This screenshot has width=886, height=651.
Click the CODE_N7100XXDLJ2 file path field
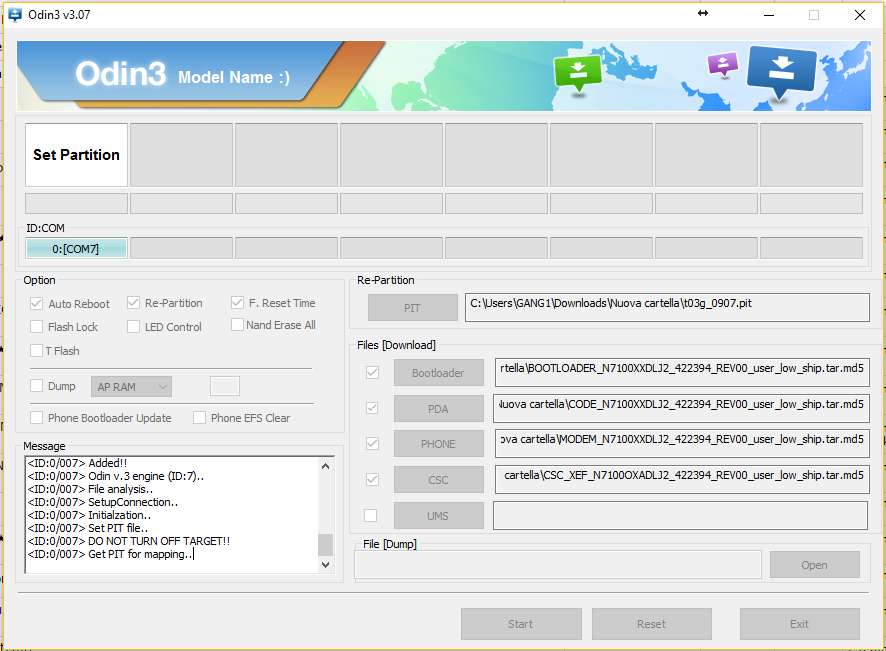(681, 408)
